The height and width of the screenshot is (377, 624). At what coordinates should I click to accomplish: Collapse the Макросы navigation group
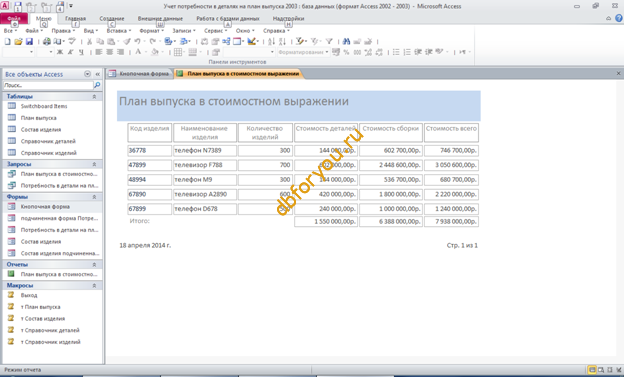[x=94, y=286]
